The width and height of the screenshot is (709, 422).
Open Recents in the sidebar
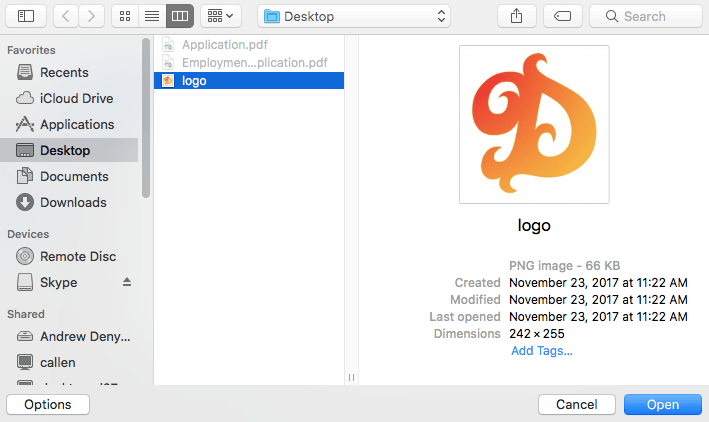[69, 72]
